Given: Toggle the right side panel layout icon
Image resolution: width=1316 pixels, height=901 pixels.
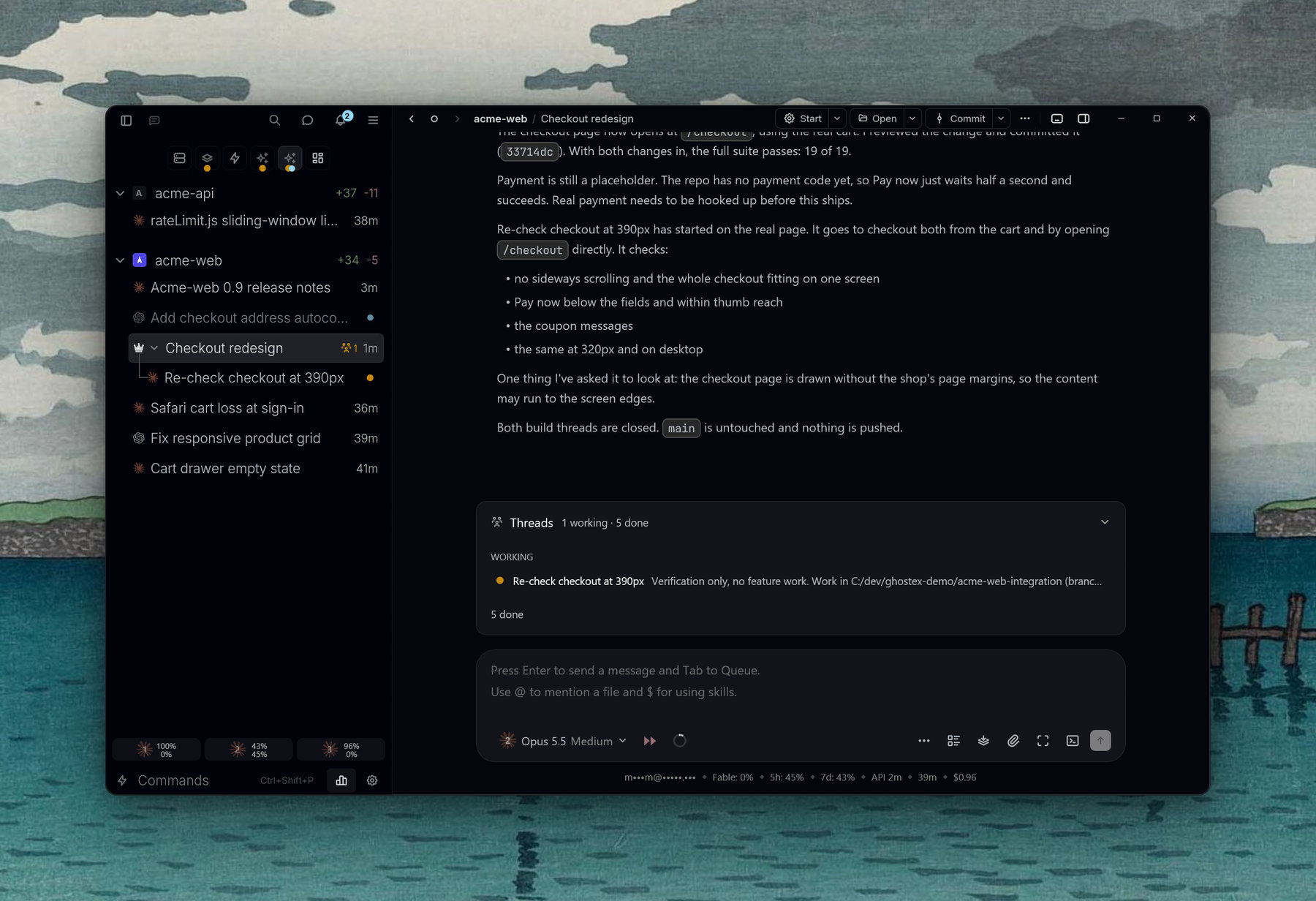Looking at the screenshot, I should coord(1084,118).
